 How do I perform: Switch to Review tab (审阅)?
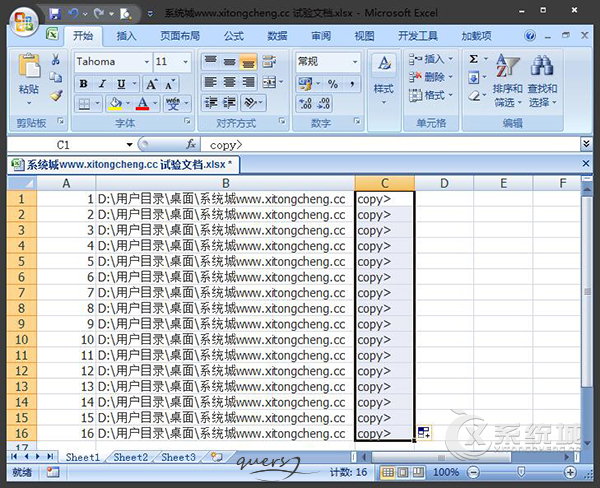321,36
